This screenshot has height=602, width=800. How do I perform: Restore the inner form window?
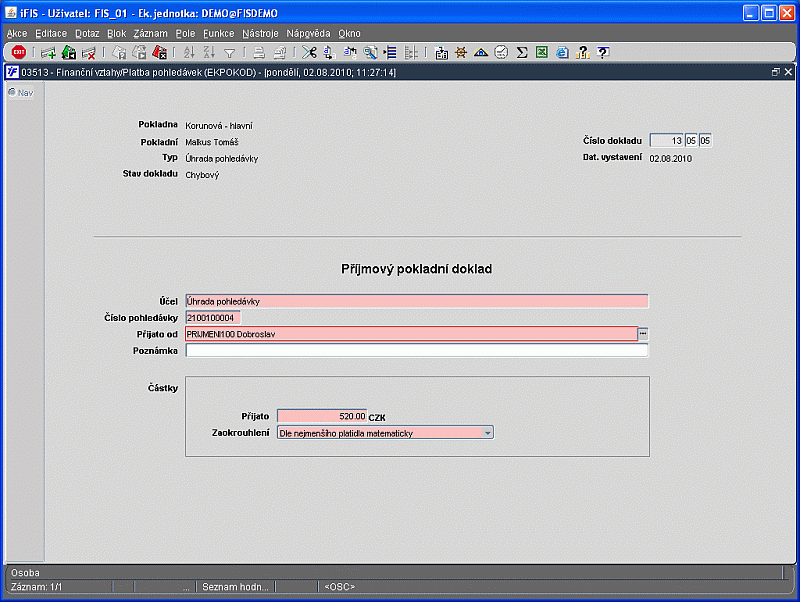tap(776, 72)
